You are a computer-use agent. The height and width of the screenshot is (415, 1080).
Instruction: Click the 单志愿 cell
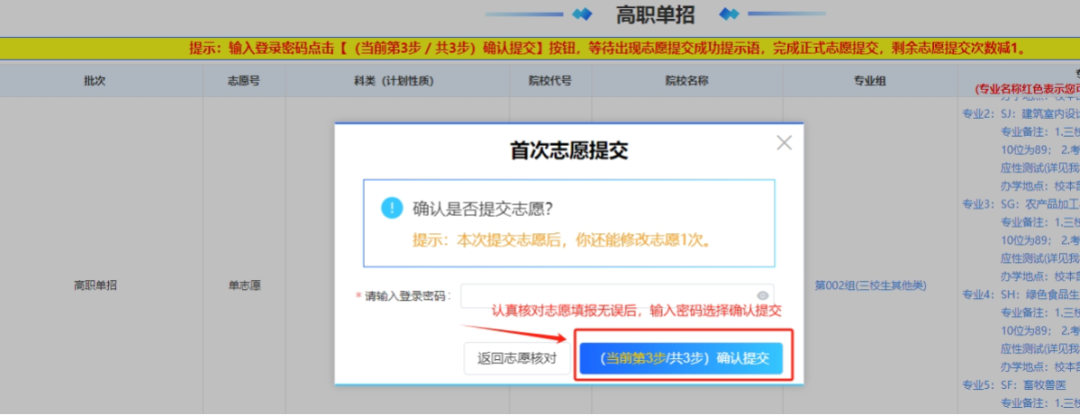click(x=244, y=285)
